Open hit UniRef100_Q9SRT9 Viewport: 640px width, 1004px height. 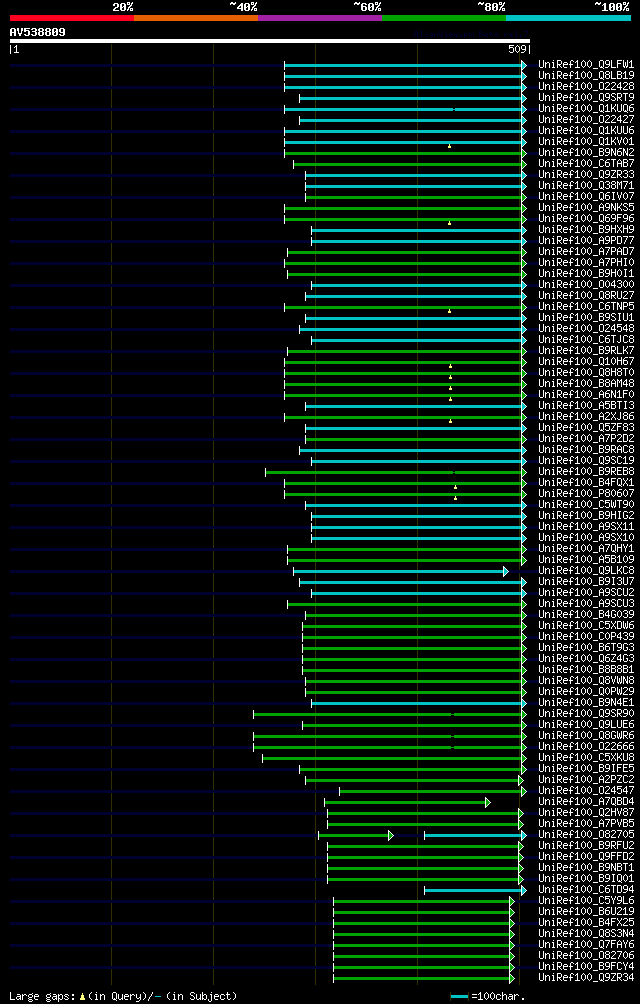[586, 98]
